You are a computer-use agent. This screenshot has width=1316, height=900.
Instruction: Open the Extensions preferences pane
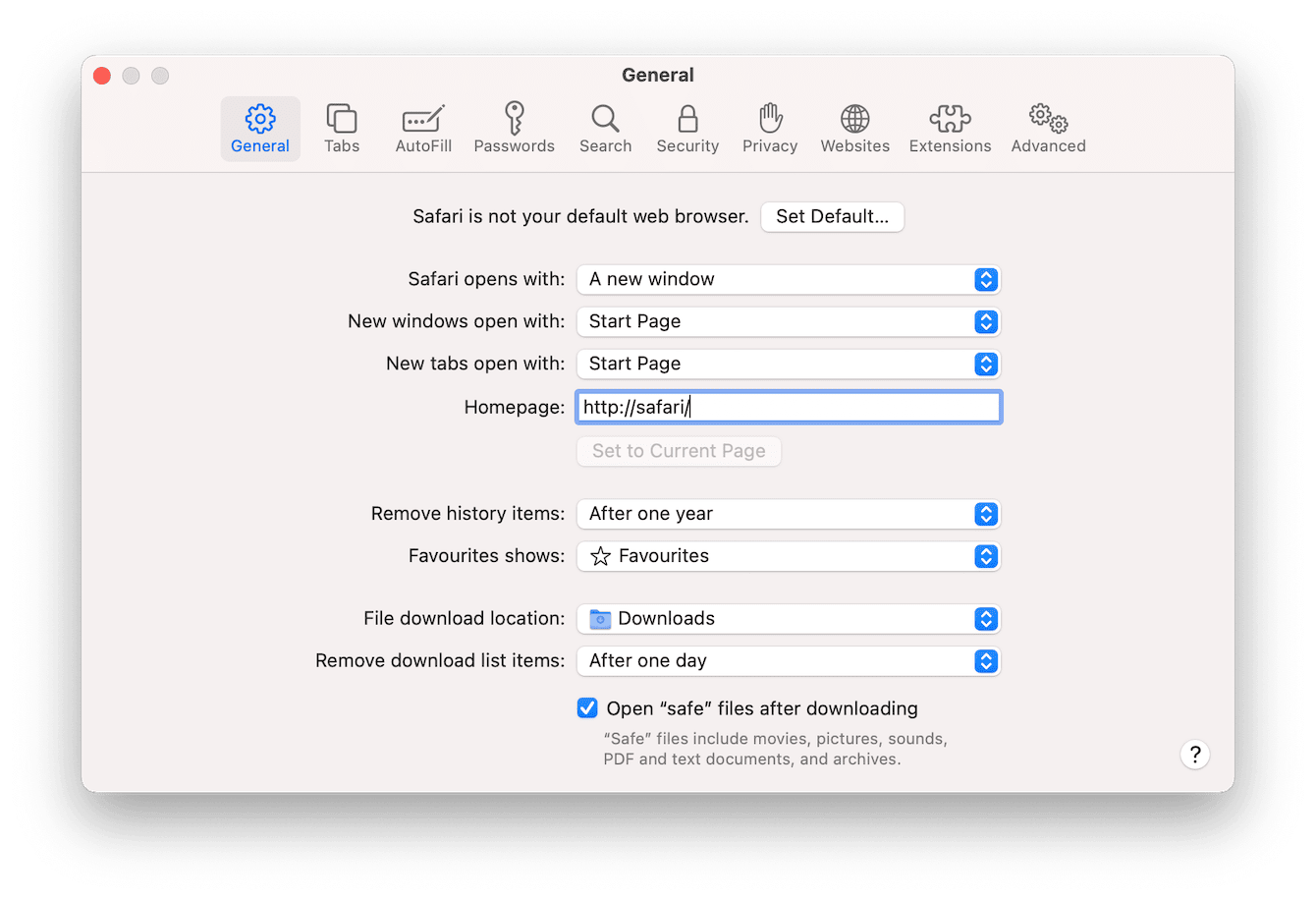tap(949, 128)
